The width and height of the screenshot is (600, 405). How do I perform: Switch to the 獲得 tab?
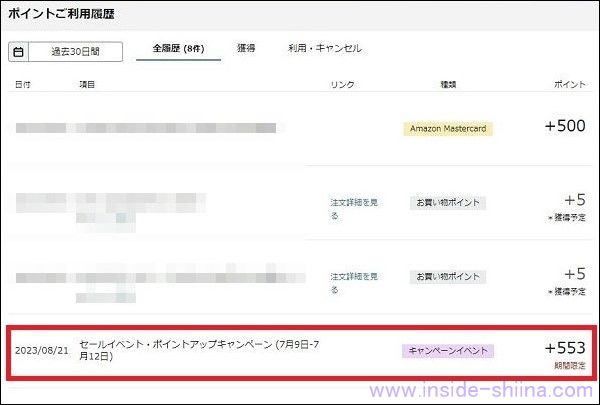pos(246,48)
